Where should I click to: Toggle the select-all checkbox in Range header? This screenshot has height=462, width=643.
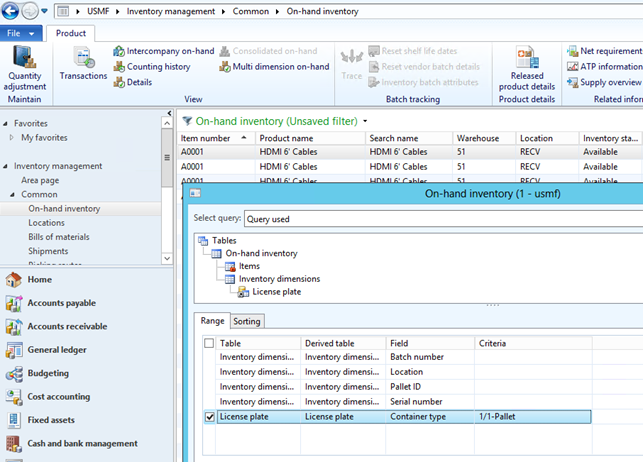point(208,342)
